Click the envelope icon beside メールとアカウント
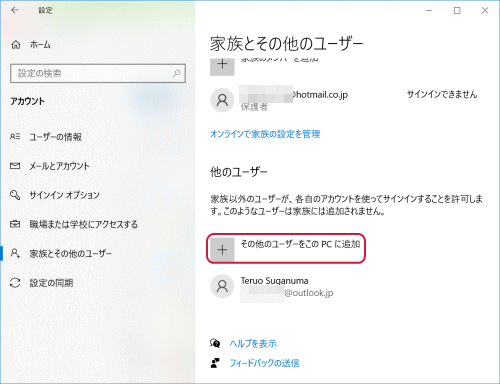500x384 pixels. pos(15,166)
